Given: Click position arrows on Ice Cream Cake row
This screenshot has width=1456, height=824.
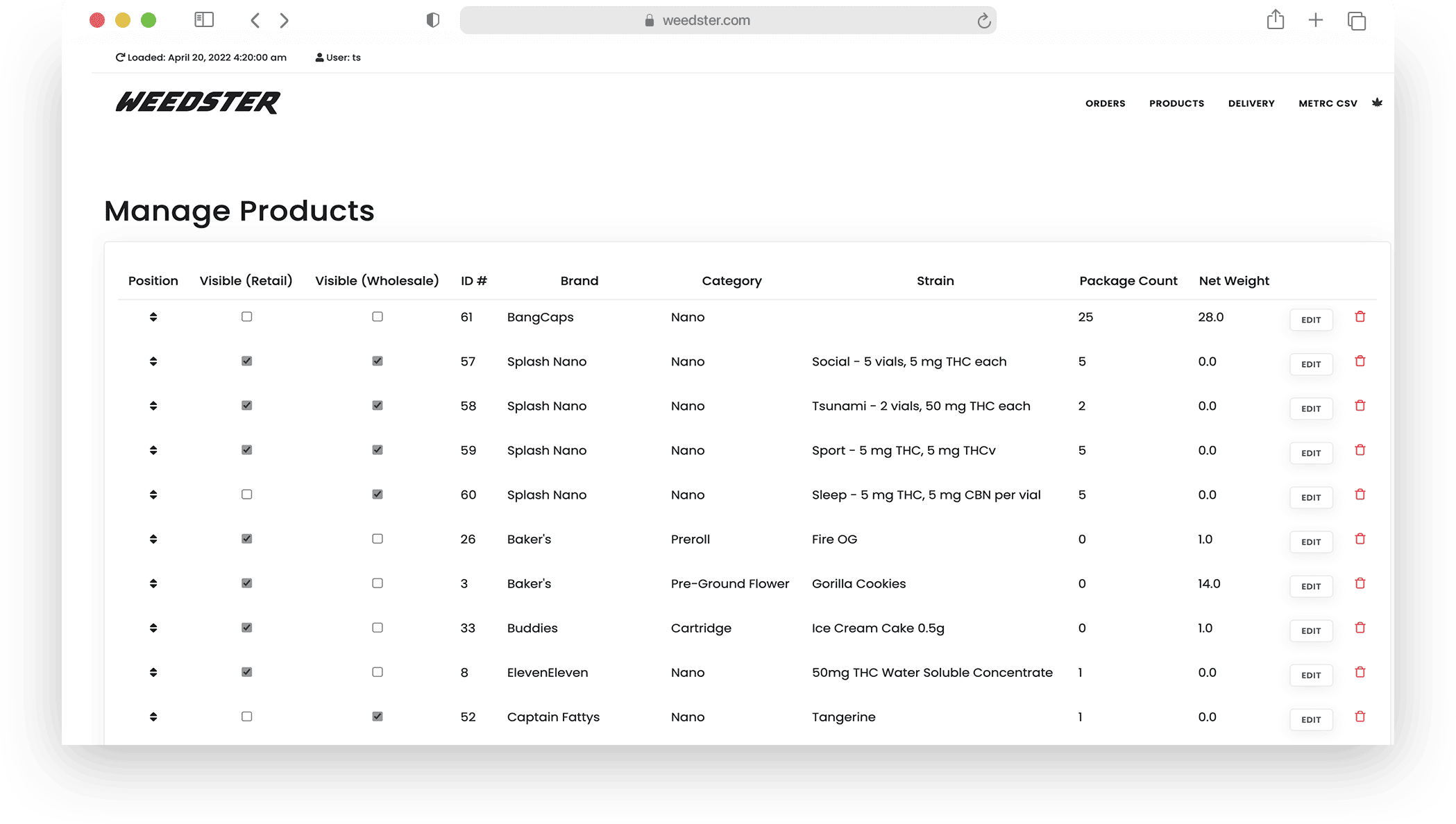Looking at the screenshot, I should click(153, 628).
